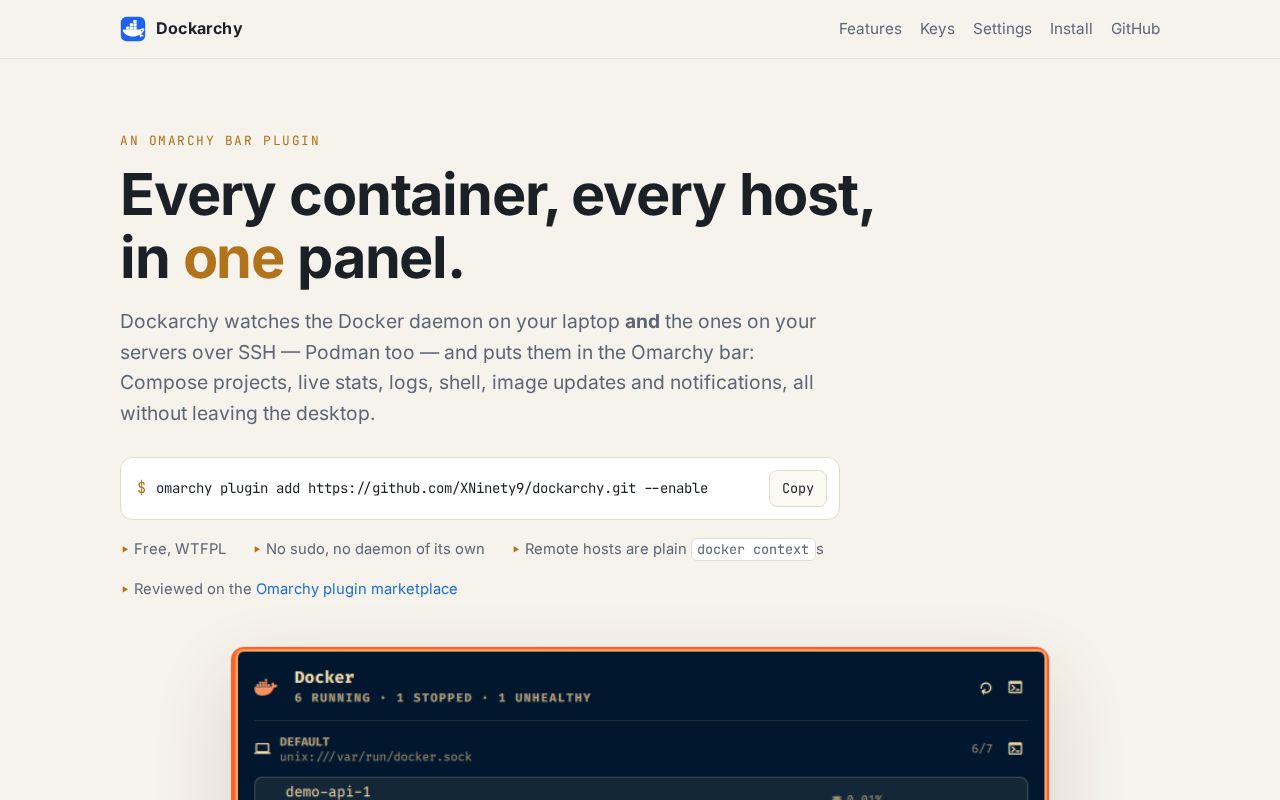This screenshot has height=800, width=1280.
Task: Click the orange Docker whale icon in panel
Action: point(265,687)
